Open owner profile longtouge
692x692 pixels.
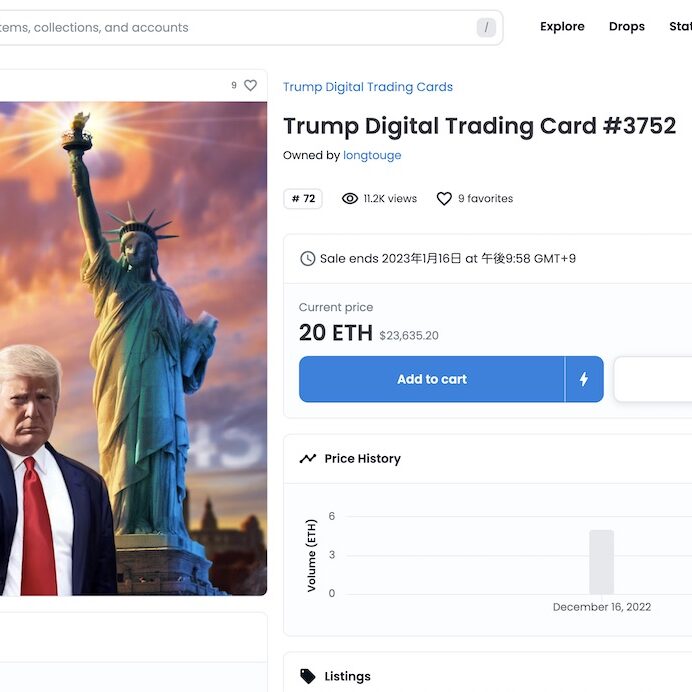pyautogui.click(x=372, y=155)
